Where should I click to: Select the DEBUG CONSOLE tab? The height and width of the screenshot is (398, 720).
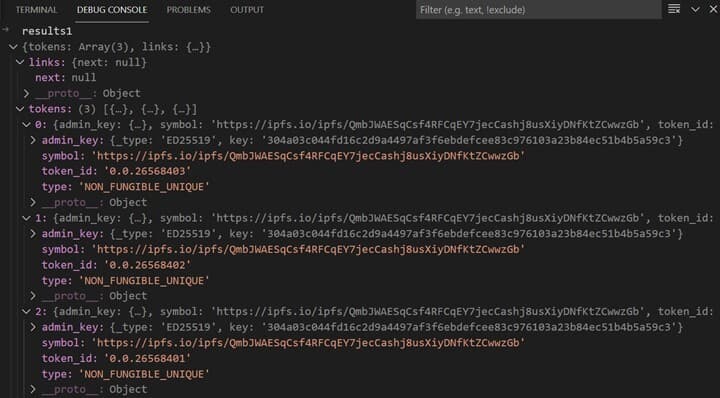[112, 10]
